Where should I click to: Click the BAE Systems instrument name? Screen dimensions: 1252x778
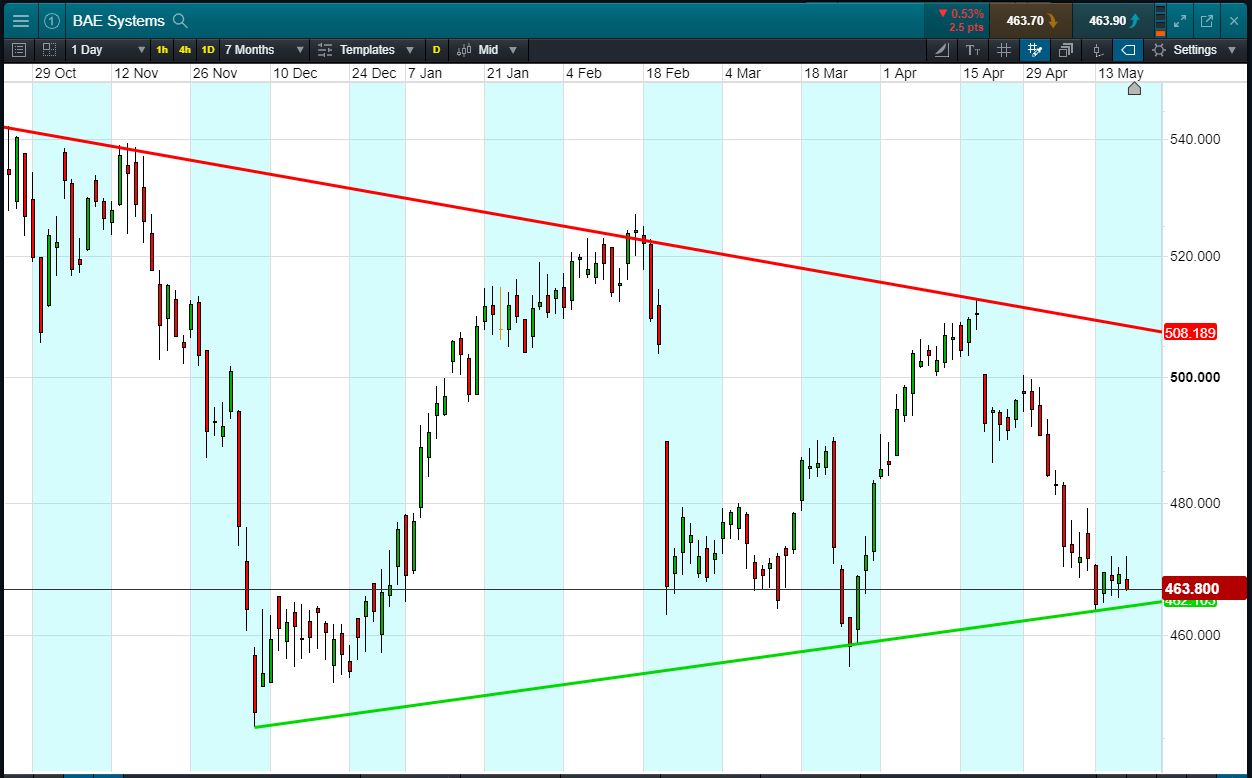(118, 20)
